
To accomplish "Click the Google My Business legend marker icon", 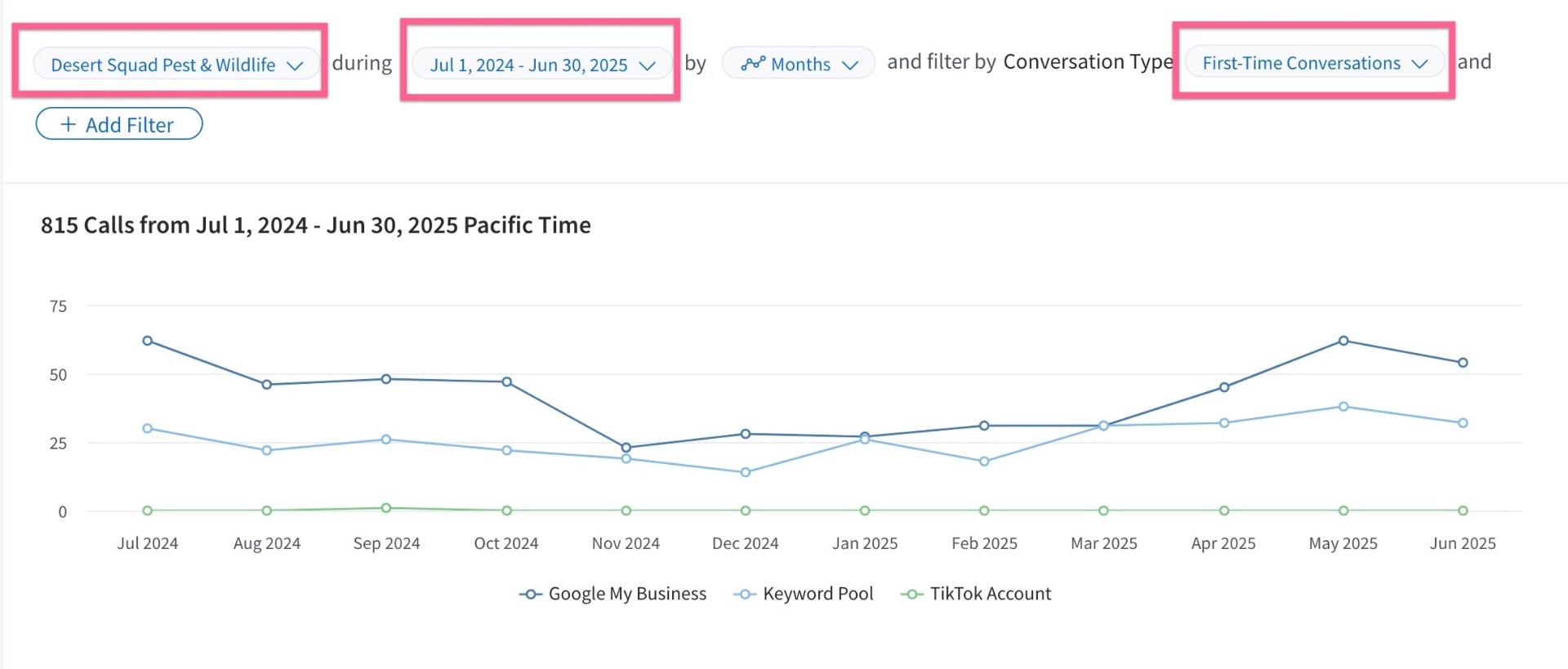I will (x=530, y=595).
